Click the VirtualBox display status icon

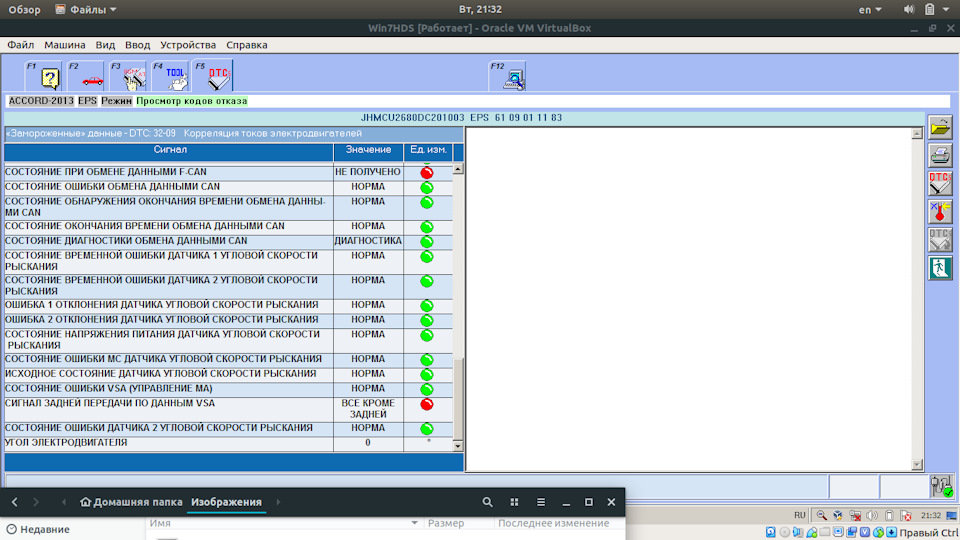(838, 533)
